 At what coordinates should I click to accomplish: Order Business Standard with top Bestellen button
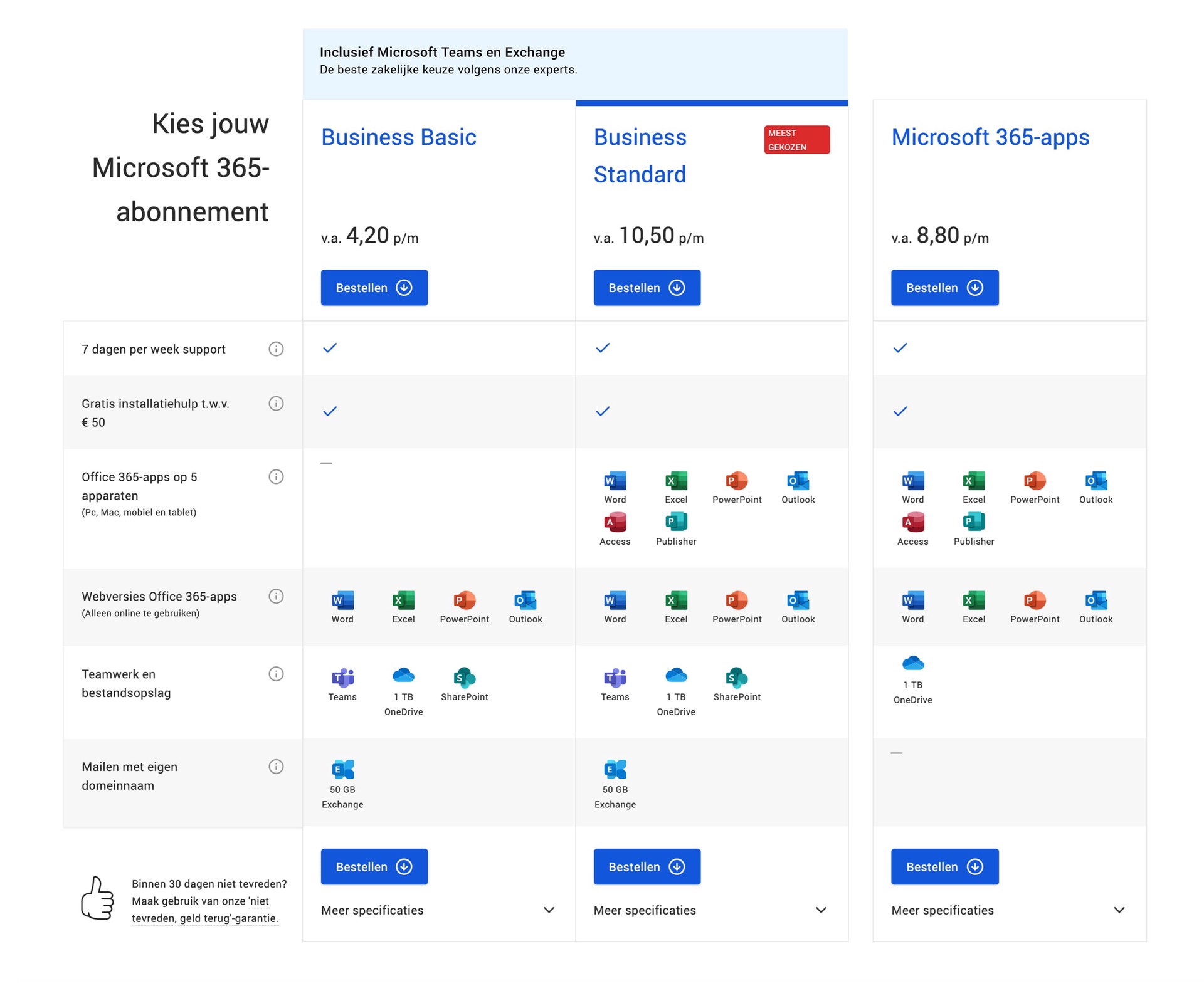click(x=647, y=288)
